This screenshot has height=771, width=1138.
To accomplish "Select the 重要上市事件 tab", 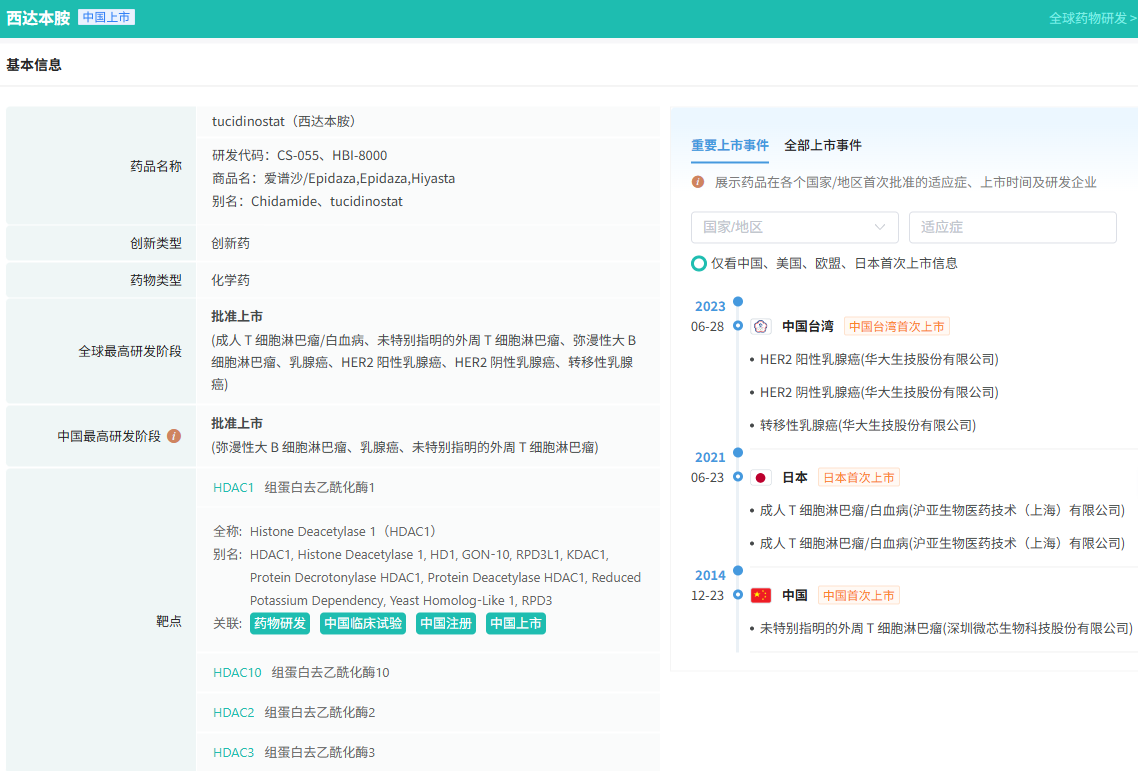I will [x=730, y=145].
